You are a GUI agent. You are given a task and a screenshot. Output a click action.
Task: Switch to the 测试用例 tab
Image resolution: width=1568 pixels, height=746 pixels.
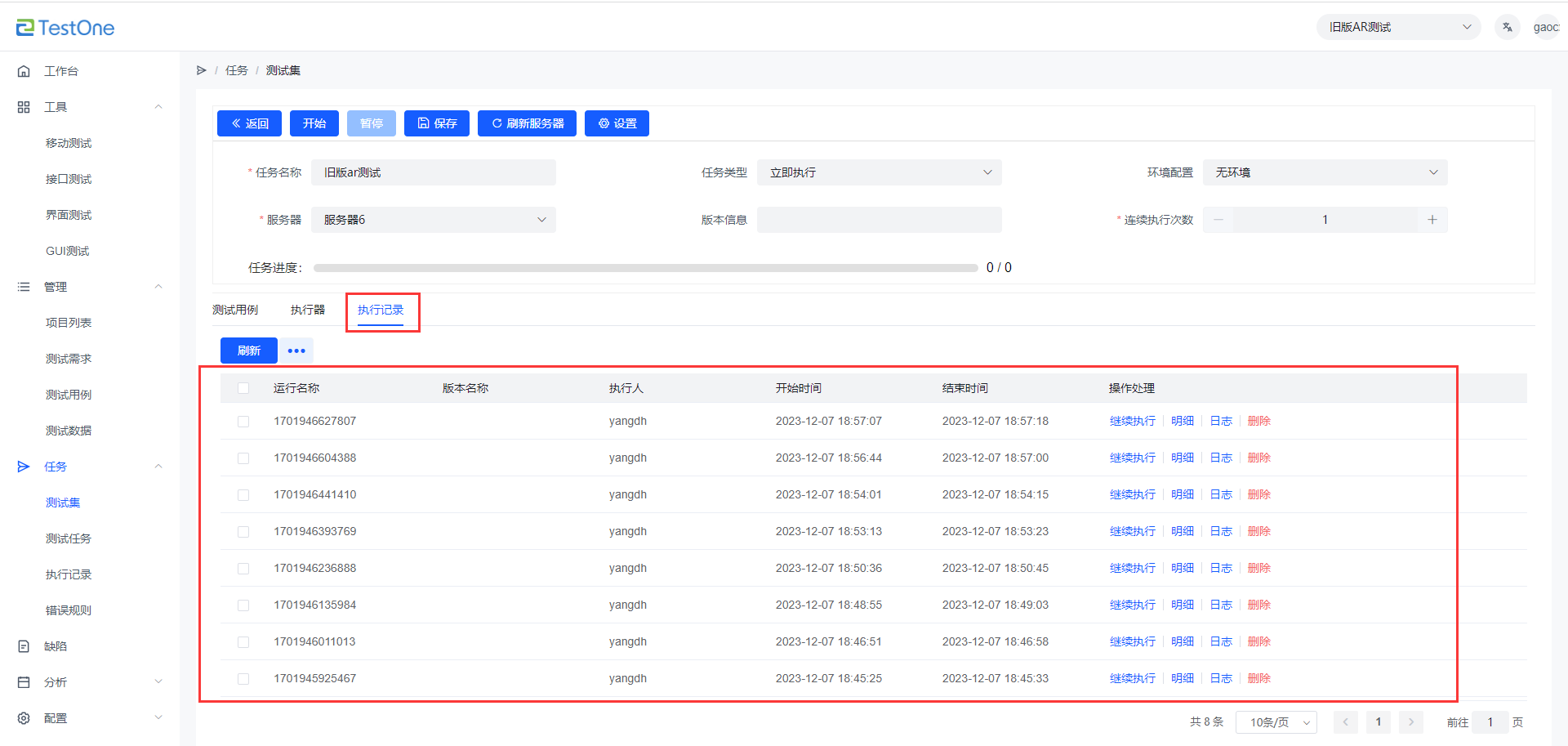pos(235,310)
